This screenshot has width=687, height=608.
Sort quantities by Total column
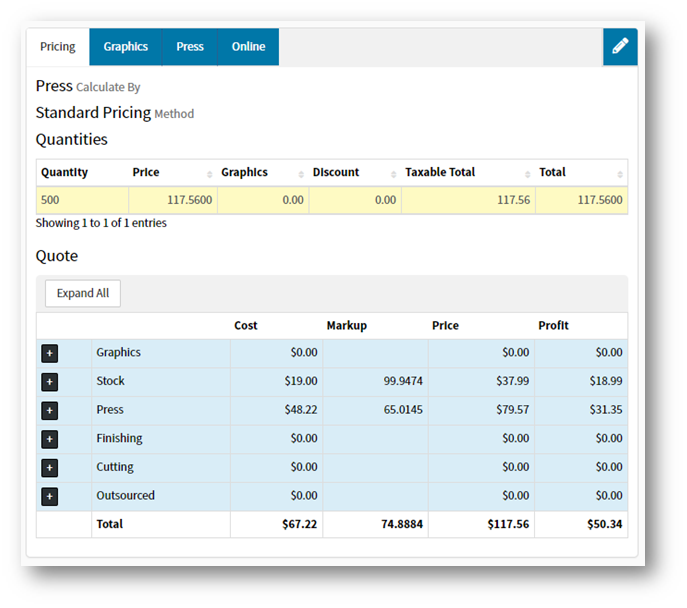pos(581,173)
